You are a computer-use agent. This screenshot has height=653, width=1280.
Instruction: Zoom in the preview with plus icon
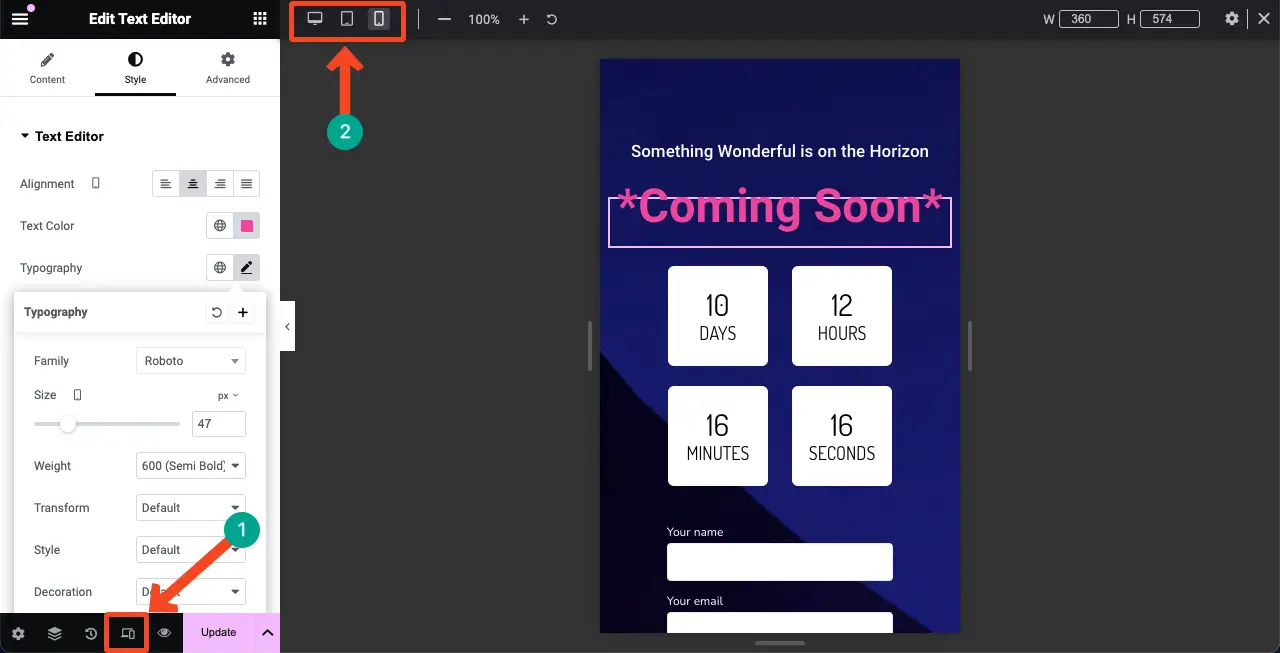(x=523, y=19)
